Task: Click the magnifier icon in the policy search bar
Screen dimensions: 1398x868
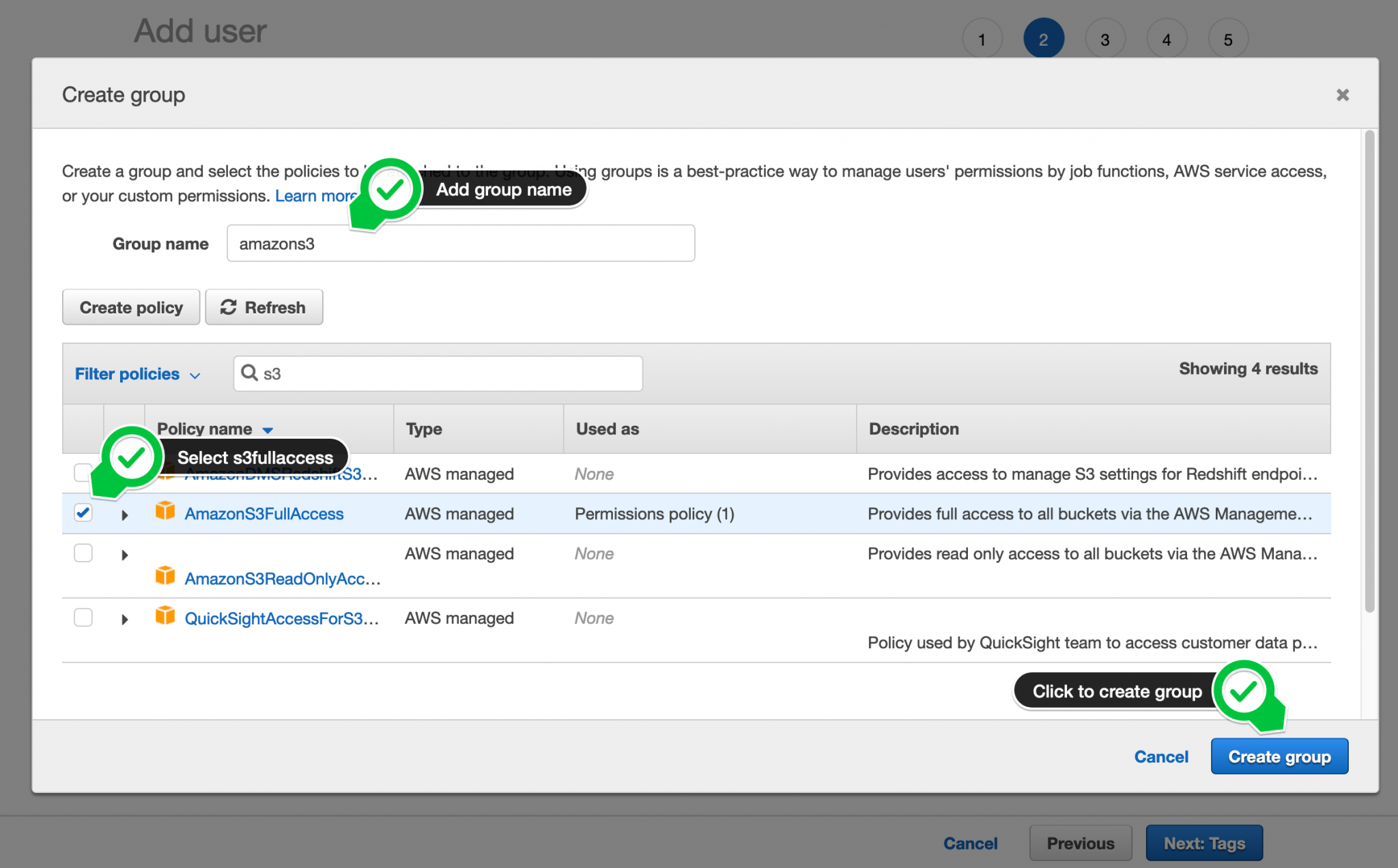Action: point(250,373)
